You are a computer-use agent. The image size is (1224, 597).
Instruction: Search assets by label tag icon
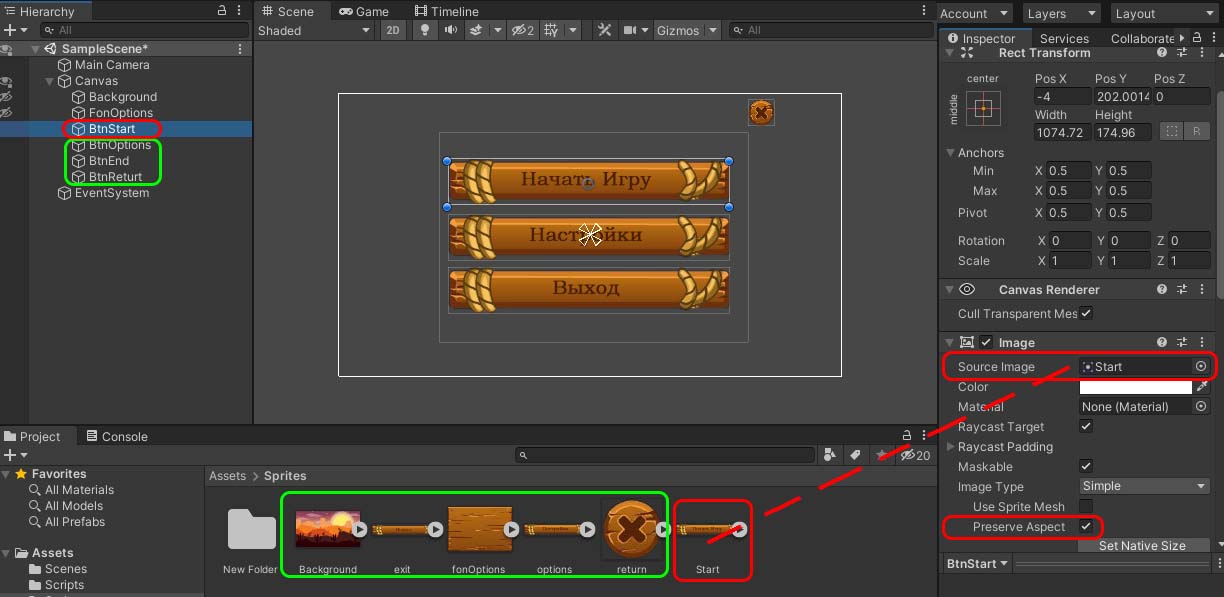coord(855,455)
